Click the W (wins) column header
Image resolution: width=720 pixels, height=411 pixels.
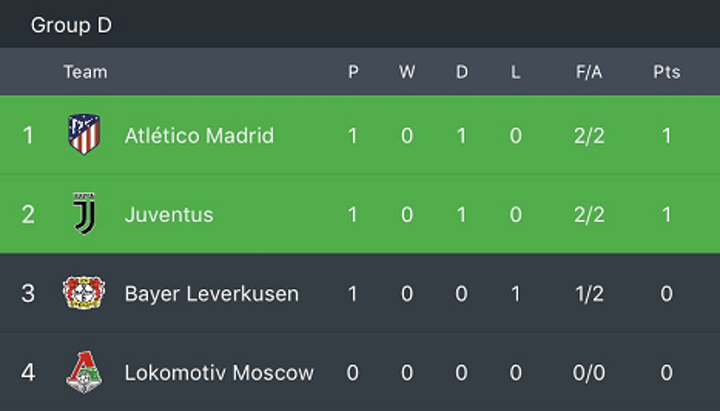tap(407, 72)
